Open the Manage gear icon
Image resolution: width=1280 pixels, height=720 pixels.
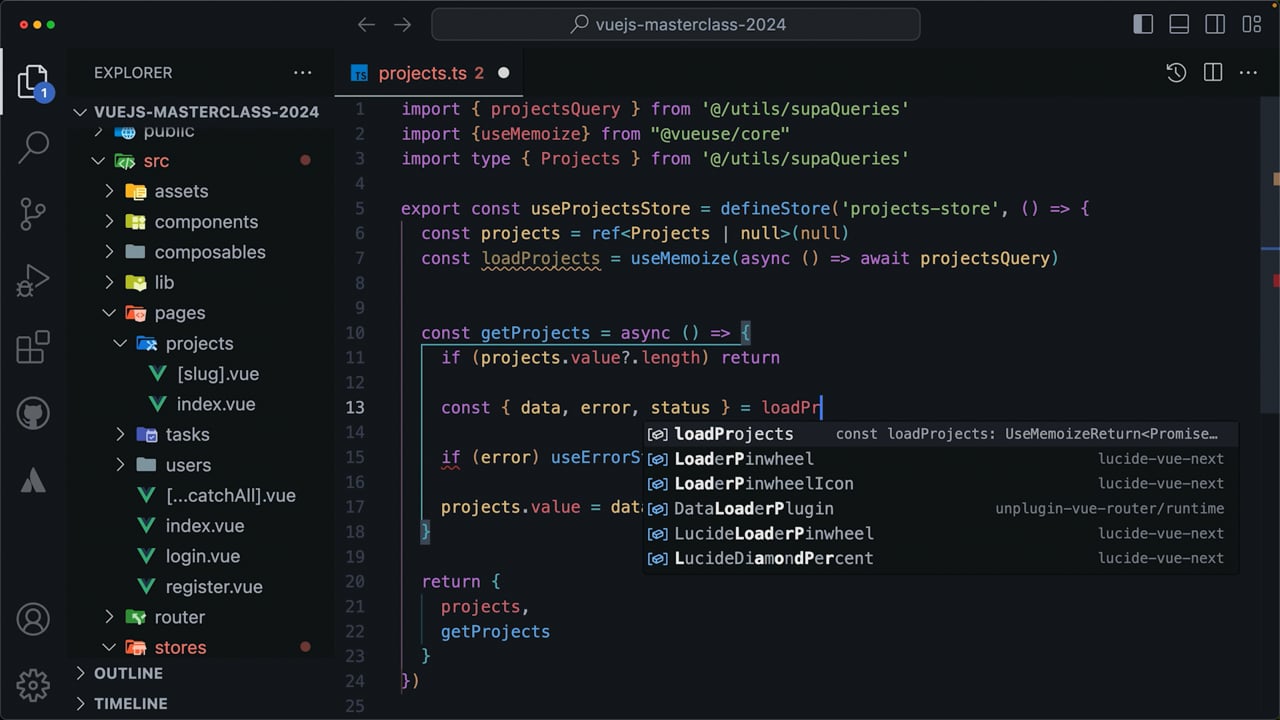point(33,685)
